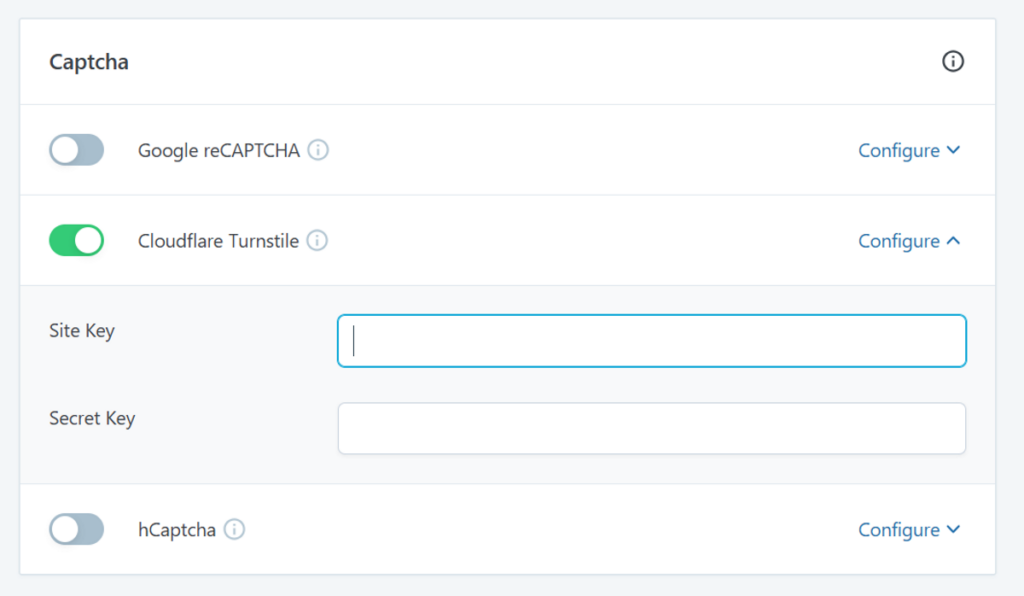The width and height of the screenshot is (1024, 596).
Task: Turn on the hCaptcha toggle
Action: [76, 530]
